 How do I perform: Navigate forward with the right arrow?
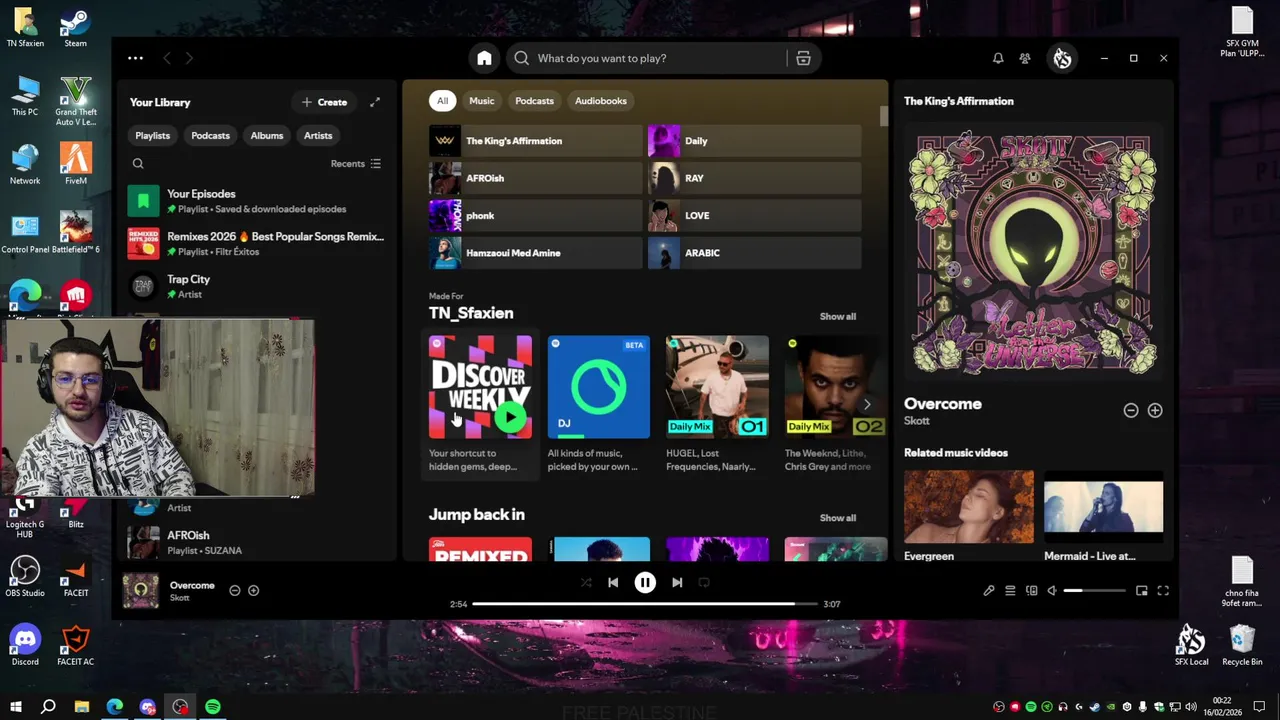tap(189, 58)
